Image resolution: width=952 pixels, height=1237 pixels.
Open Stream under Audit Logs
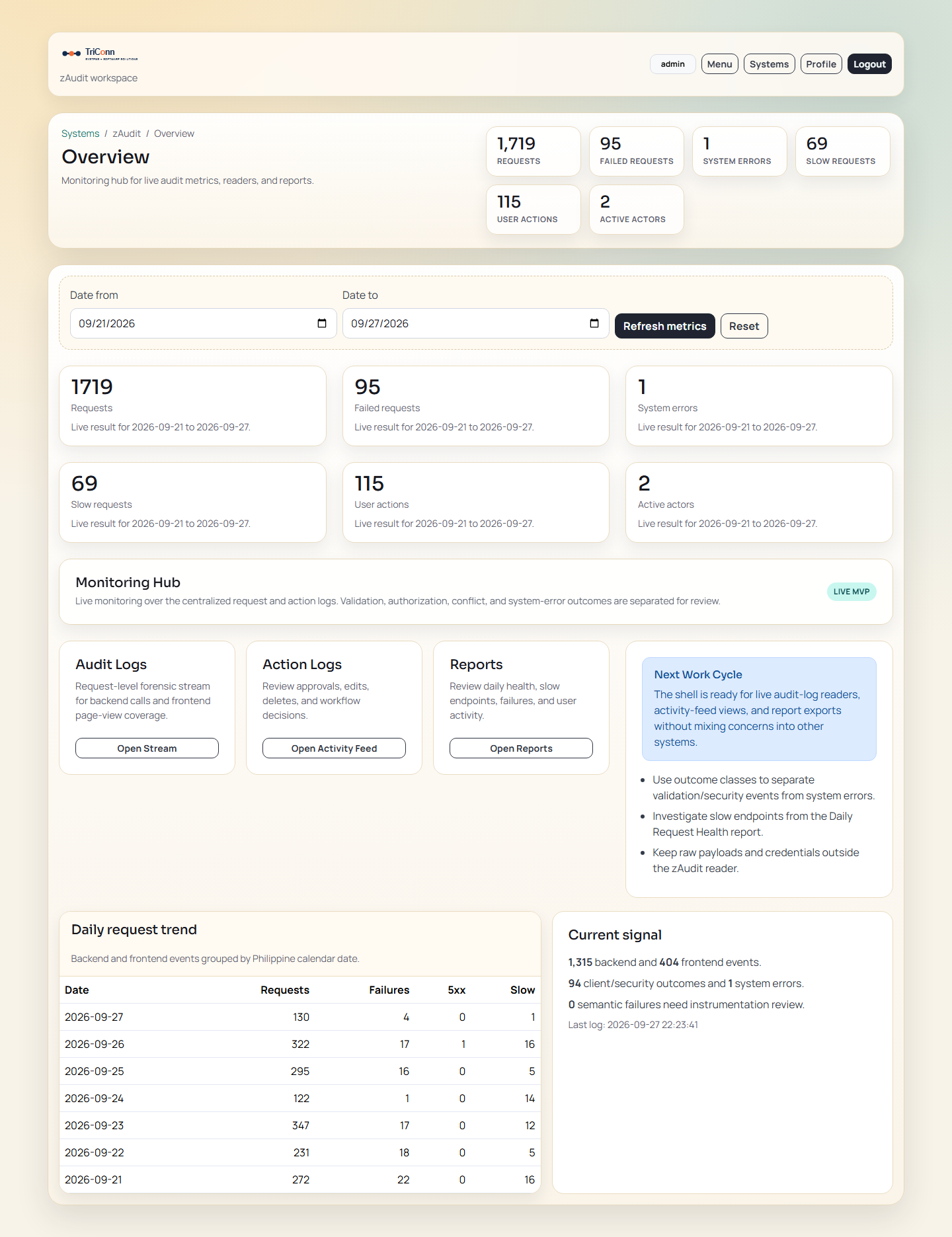coord(147,748)
